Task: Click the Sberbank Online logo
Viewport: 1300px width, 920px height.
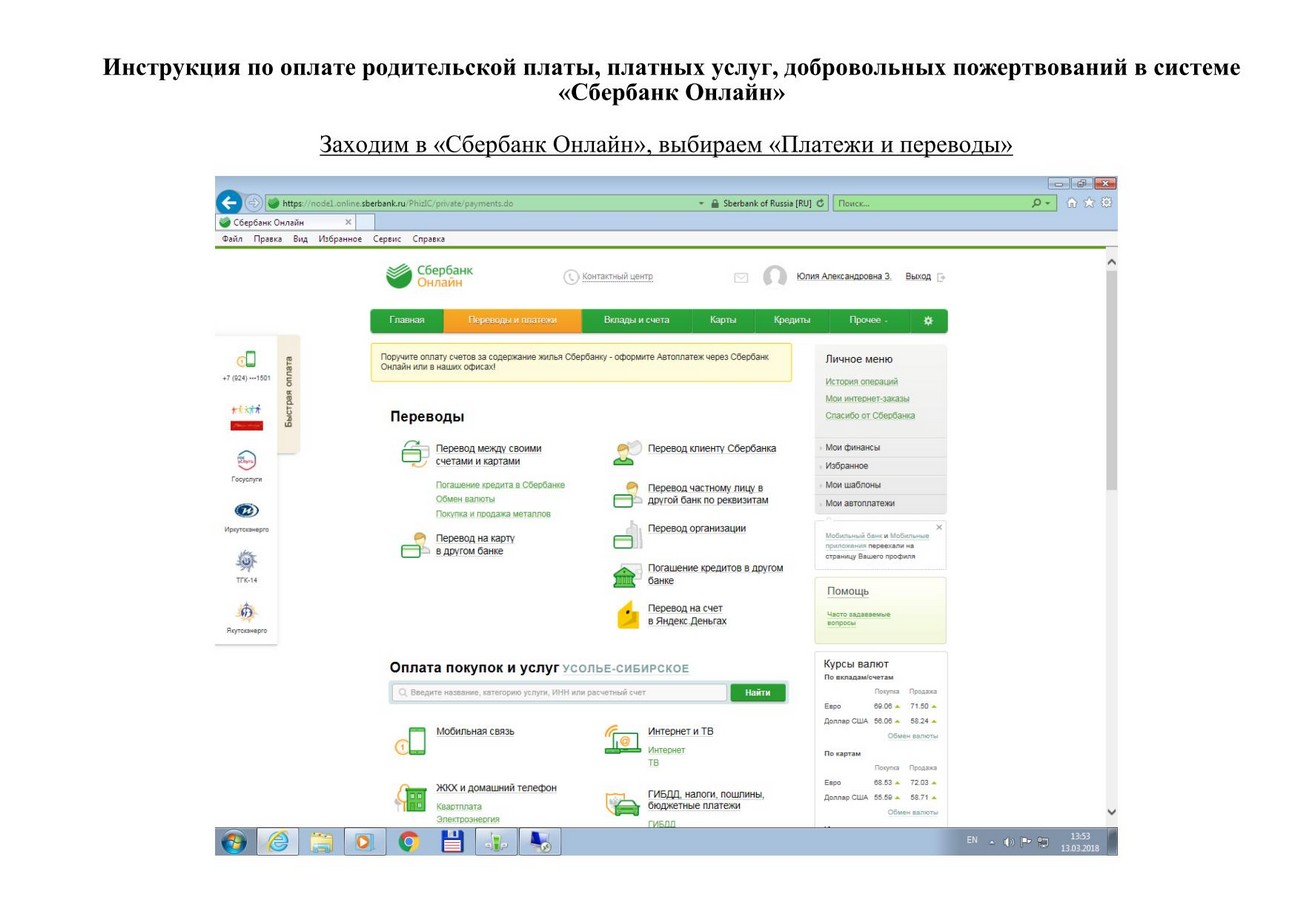Action: click(430, 276)
